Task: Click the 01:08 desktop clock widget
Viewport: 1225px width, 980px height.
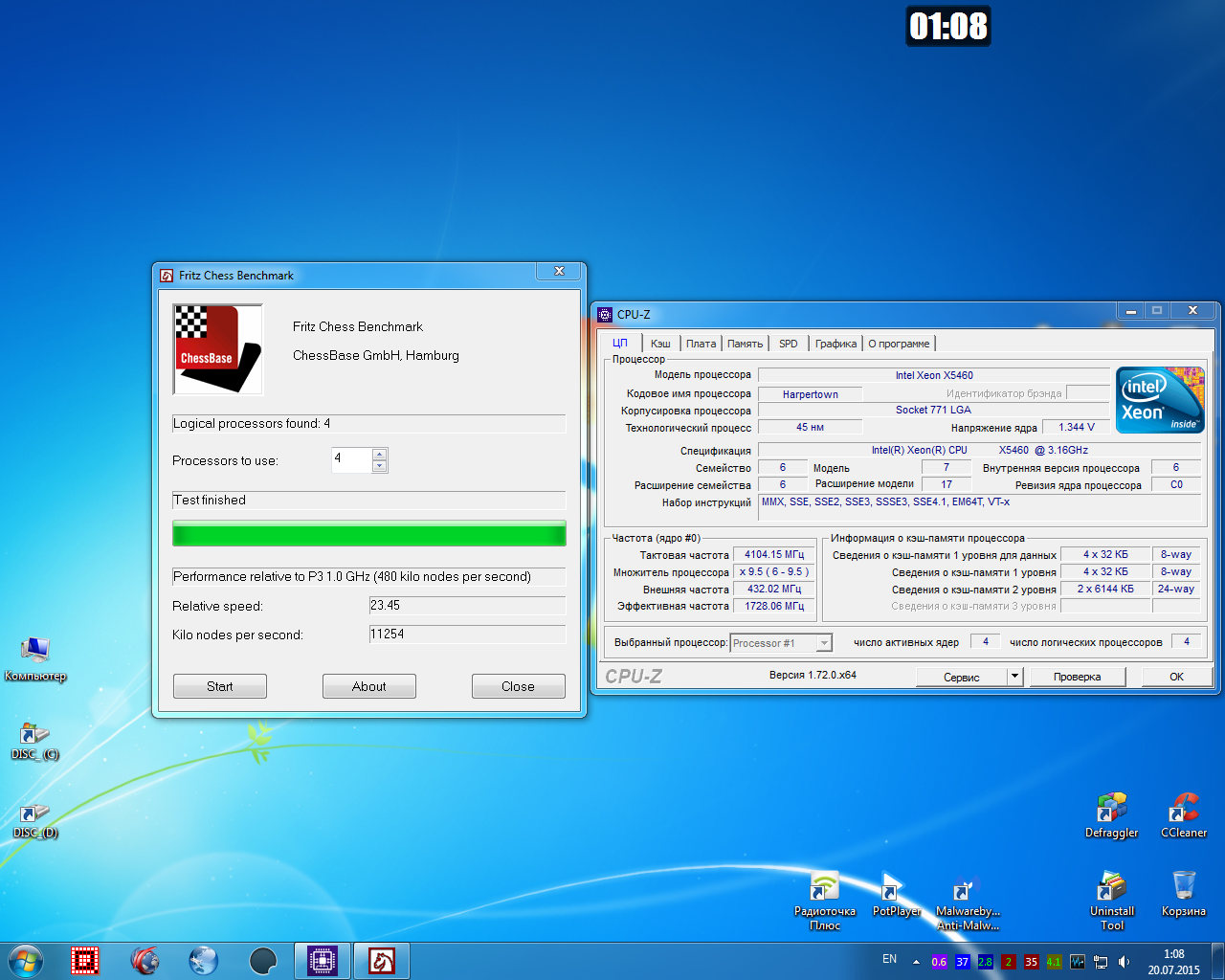Action: (x=948, y=26)
